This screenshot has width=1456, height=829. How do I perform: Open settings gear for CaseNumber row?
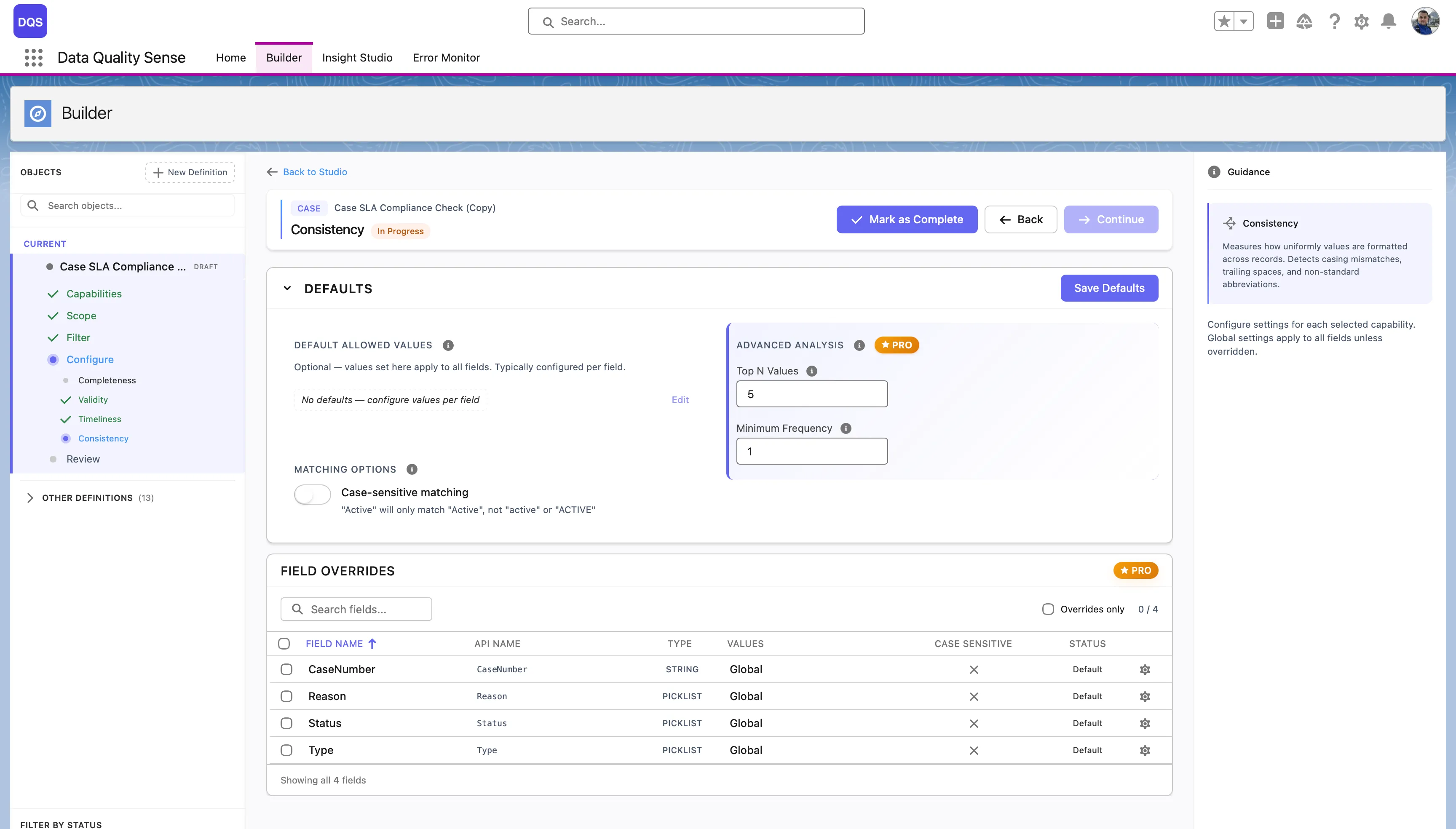click(x=1145, y=670)
